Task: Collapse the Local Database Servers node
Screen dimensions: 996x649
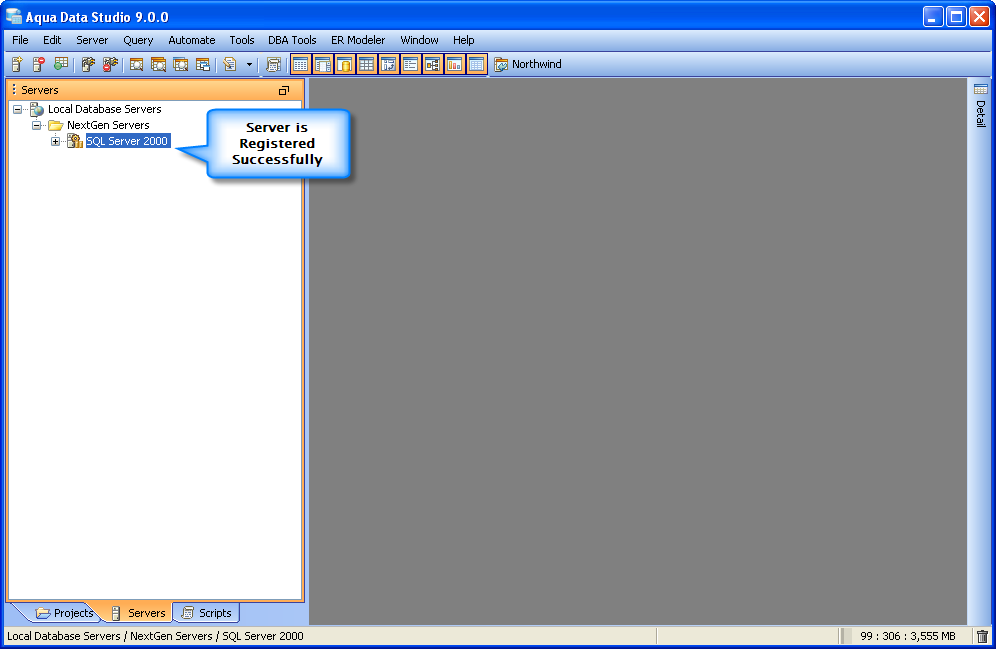Action: tap(18, 109)
